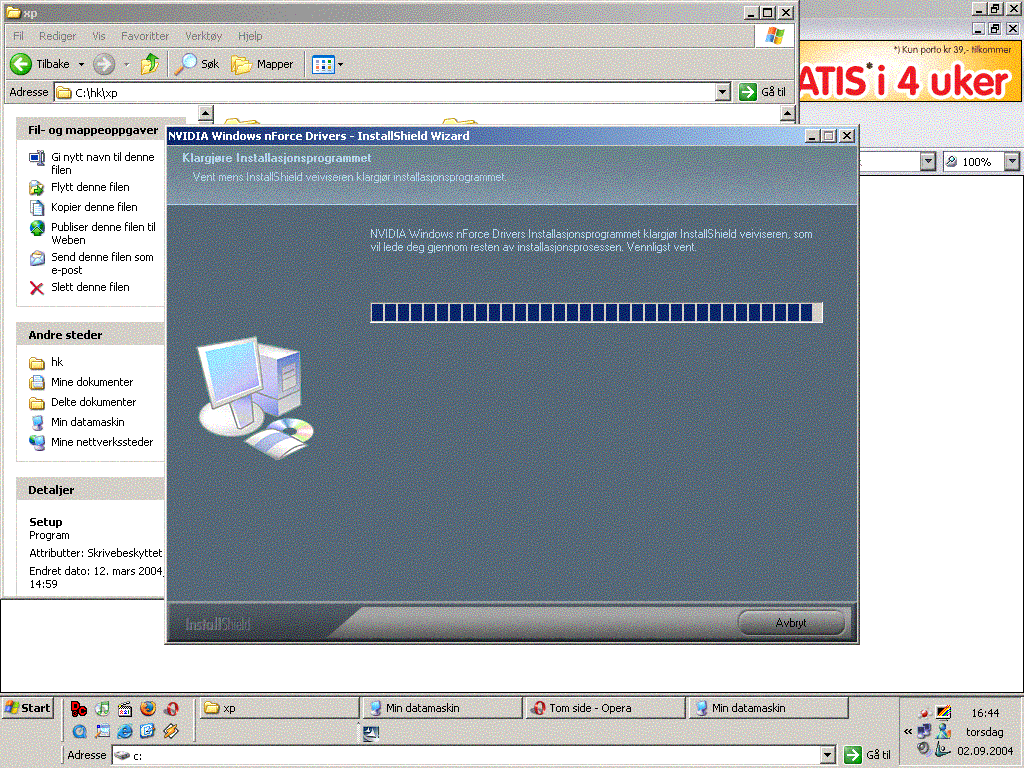Launch Internet Explorer from quick launch
Viewport: 1024px width, 768px height.
click(x=125, y=731)
